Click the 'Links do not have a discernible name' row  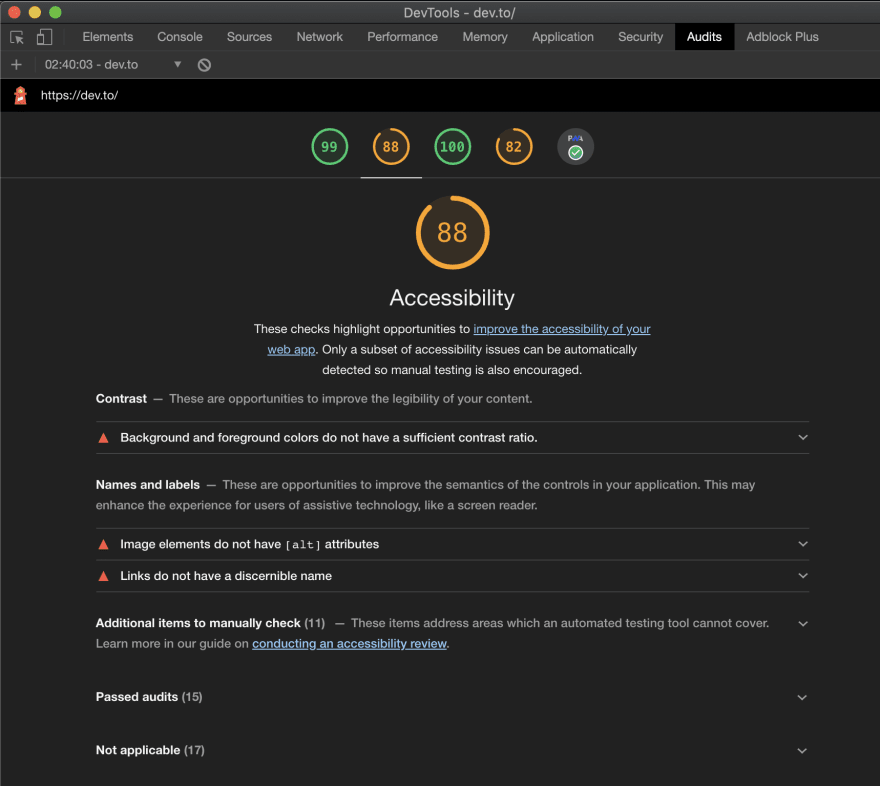(x=452, y=576)
